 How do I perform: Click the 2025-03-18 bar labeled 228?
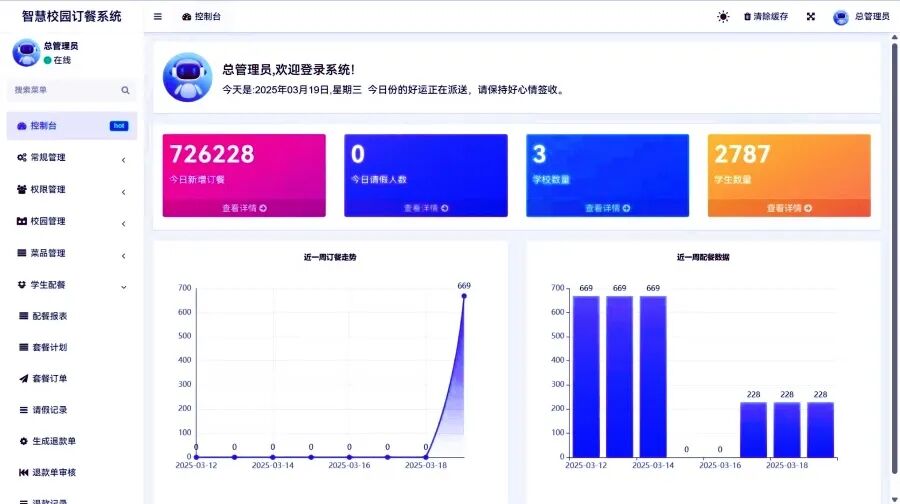pyautogui.click(x=787, y=429)
